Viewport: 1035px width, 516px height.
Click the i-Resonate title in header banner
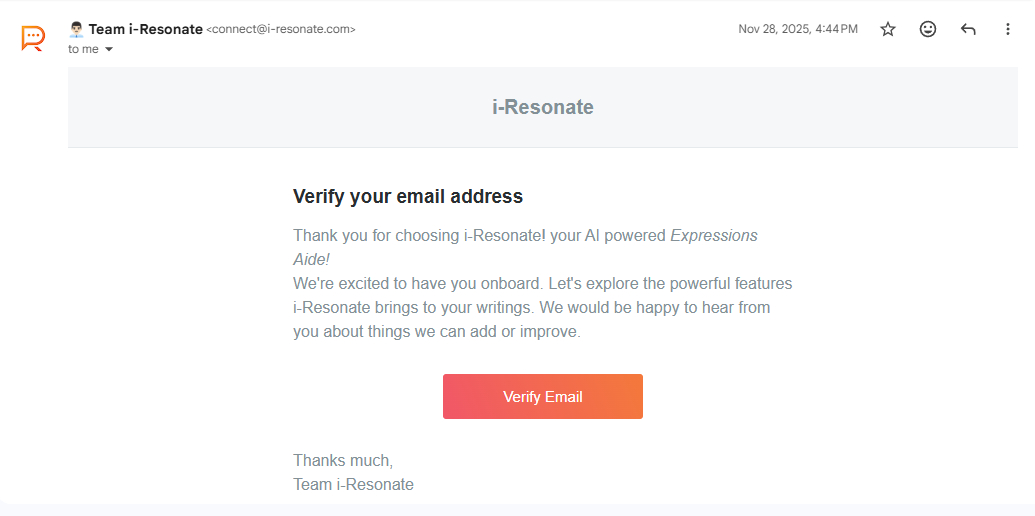pos(542,107)
